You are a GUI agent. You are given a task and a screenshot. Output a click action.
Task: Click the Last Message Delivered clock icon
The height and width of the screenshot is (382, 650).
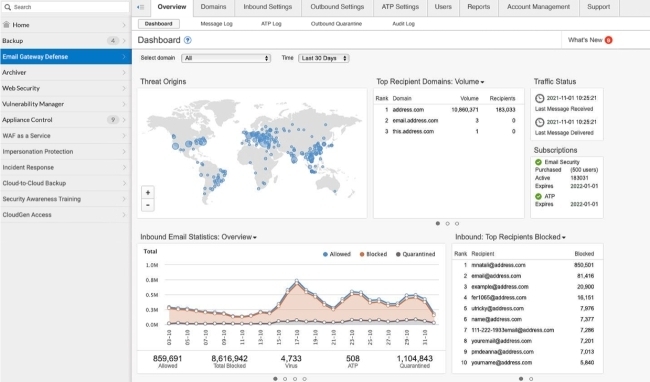[539, 122]
